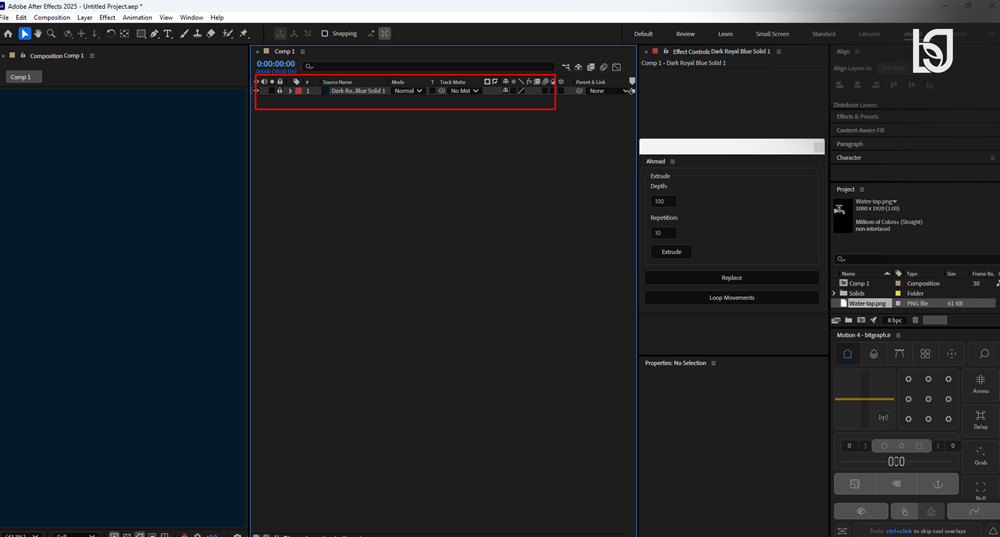Select the Puppet Pin tool
The image size is (1000, 537).
coord(244,34)
